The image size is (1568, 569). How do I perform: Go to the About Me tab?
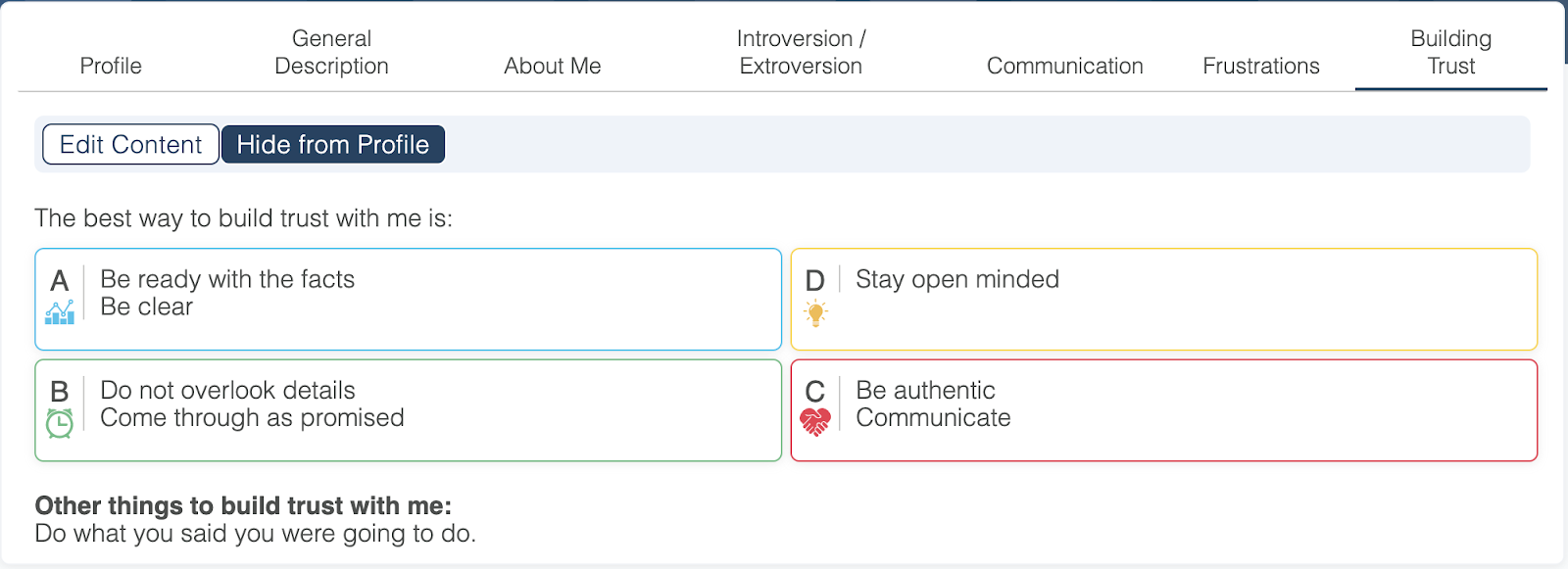point(553,66)
